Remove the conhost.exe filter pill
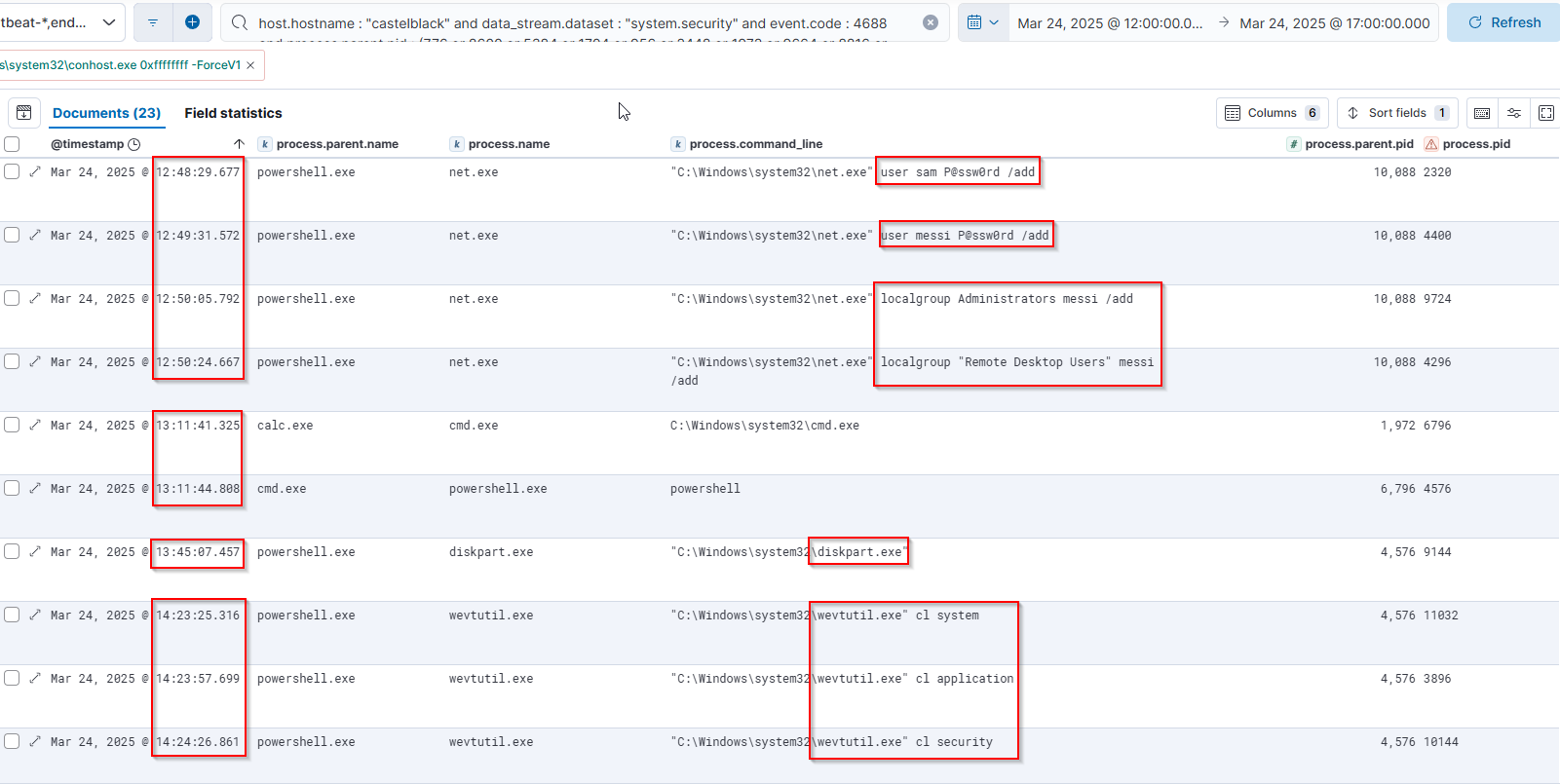 (x=250, y=65)
